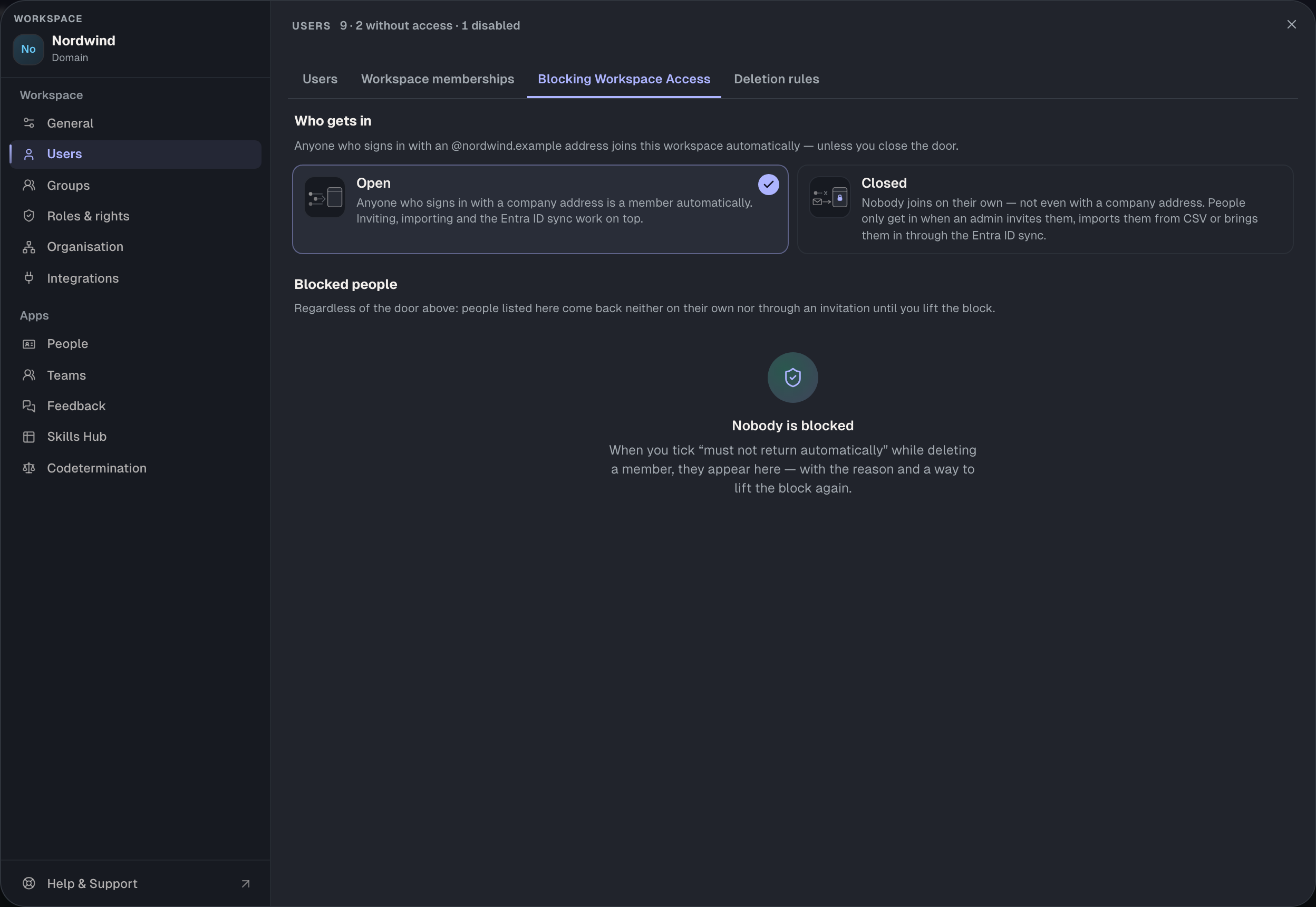Screen dimensions: 1316x907
Task: Select the Blocking Workspace Access tab
Action: (x=624, y=79)
